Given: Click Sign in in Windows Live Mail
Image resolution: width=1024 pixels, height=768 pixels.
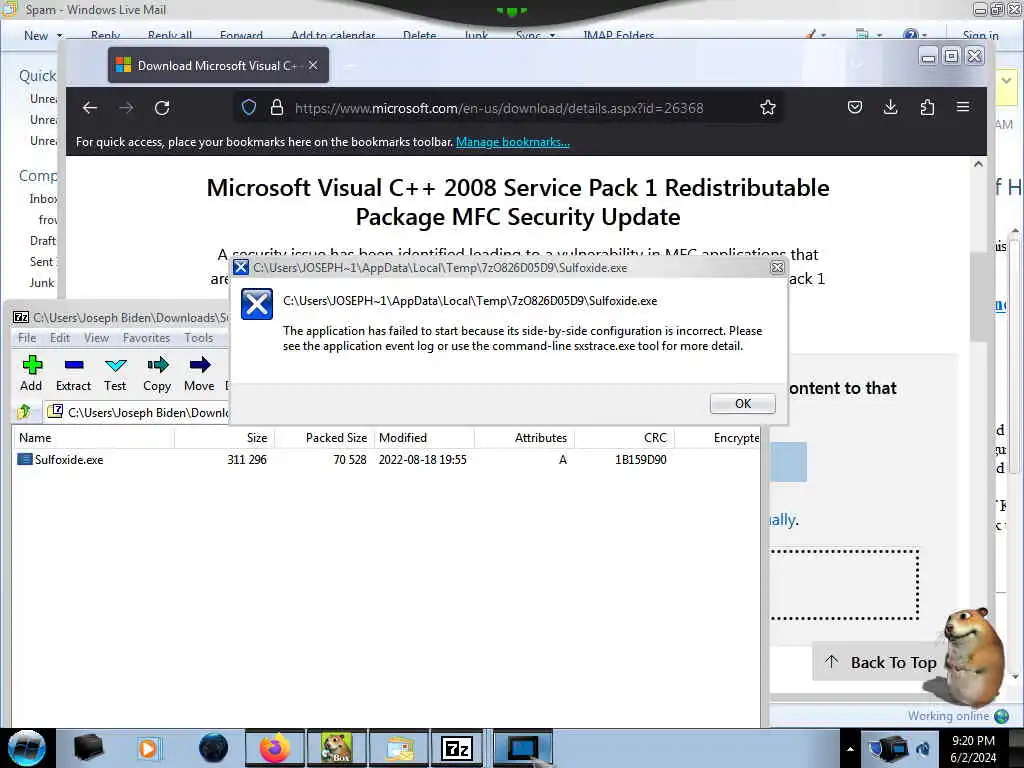Looking at the screenshot, I should click(x=980, y=35).
